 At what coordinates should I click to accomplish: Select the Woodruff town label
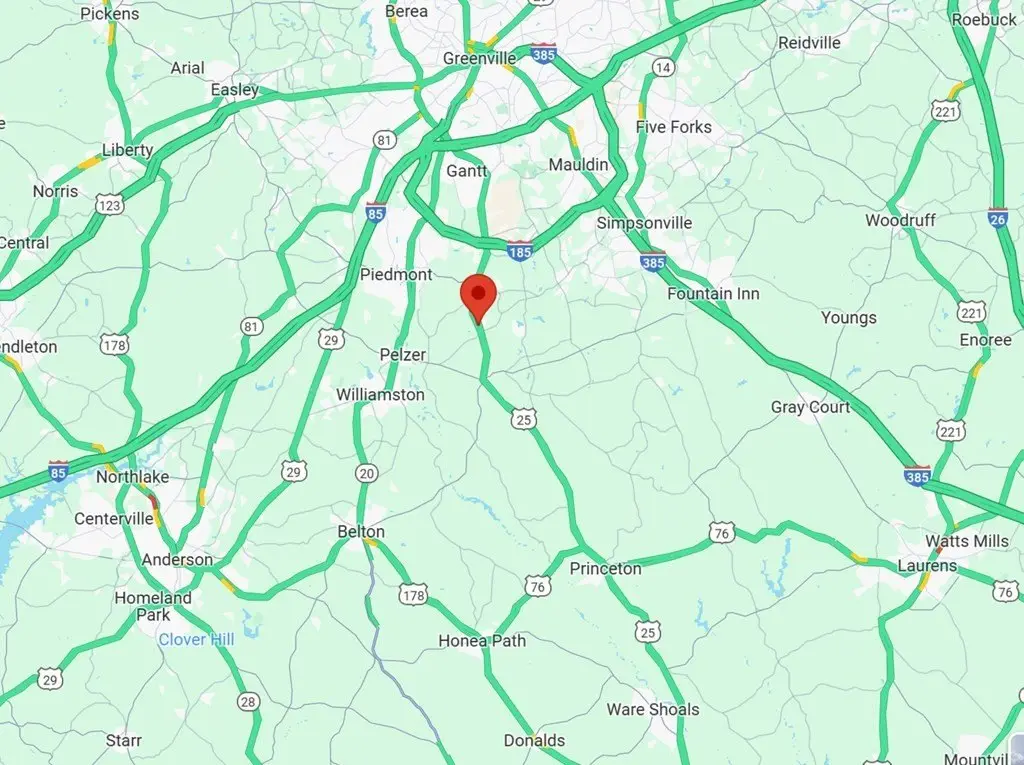tap(901, 220)
